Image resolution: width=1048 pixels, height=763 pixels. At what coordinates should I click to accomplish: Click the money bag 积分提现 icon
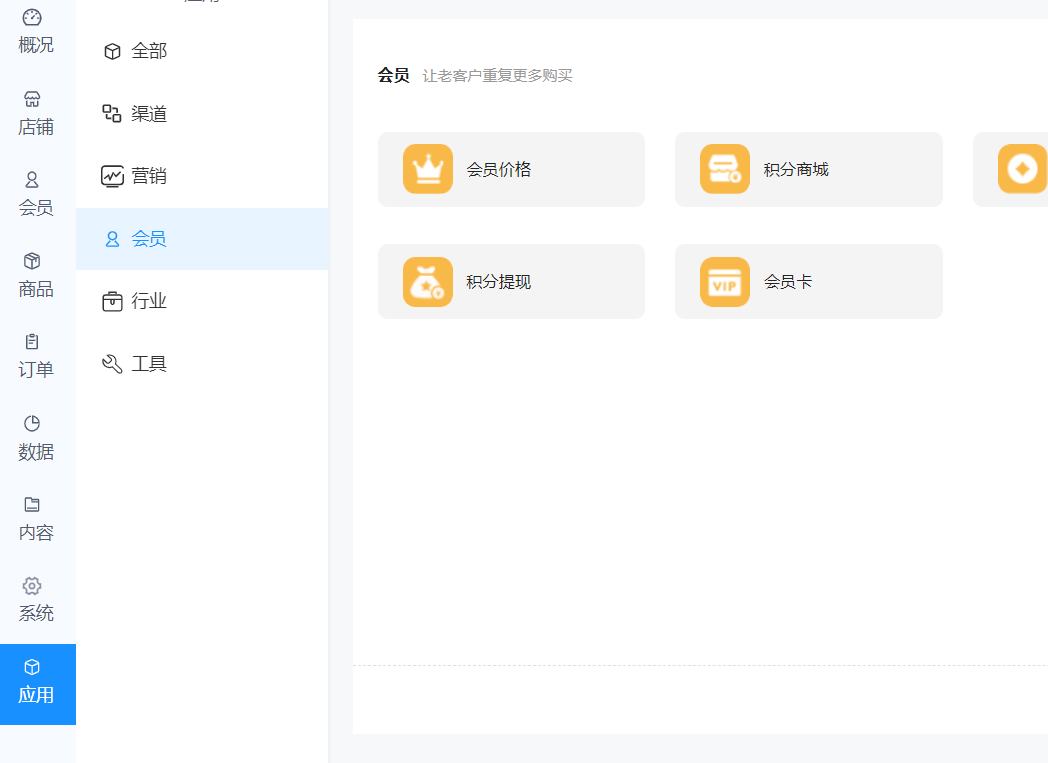click(x=428, y=282)
